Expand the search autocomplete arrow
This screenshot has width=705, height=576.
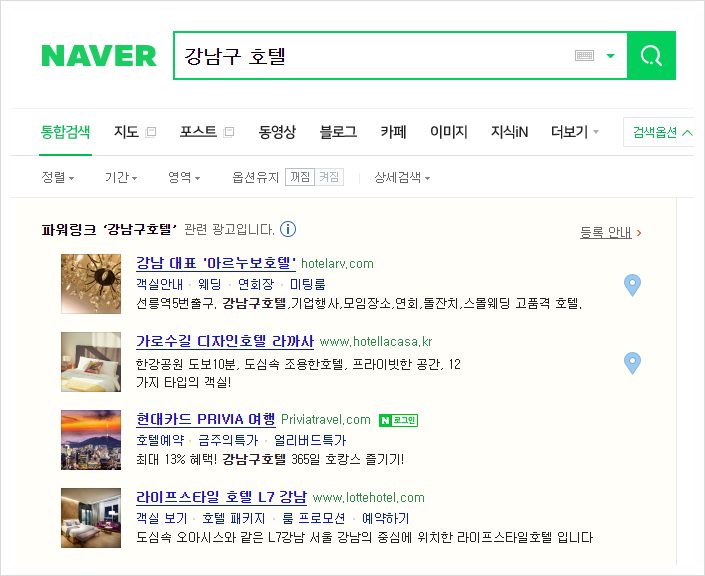pos(611,56)
